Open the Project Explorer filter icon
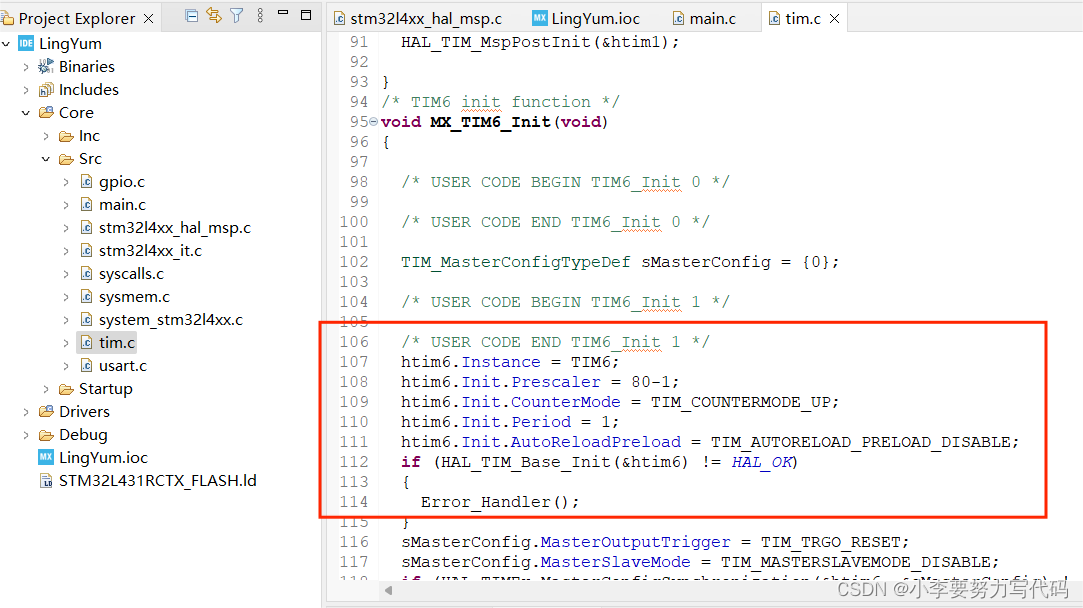 point(237,14)
